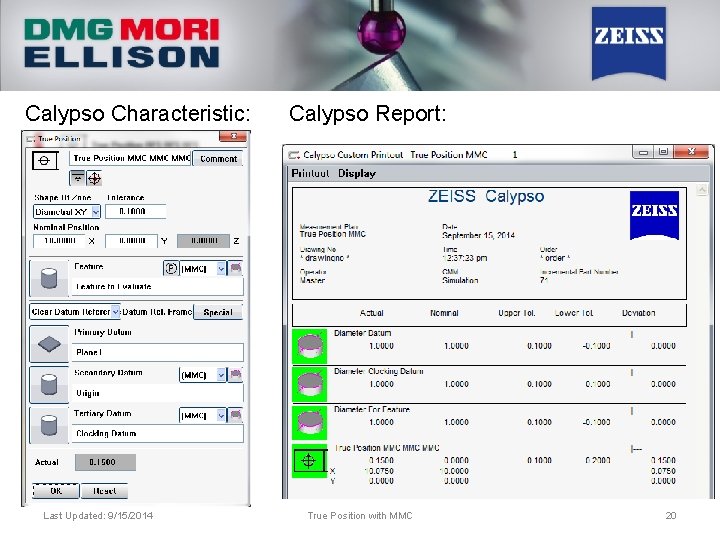Click the Actual value 0.1500 field

[105, 462]
